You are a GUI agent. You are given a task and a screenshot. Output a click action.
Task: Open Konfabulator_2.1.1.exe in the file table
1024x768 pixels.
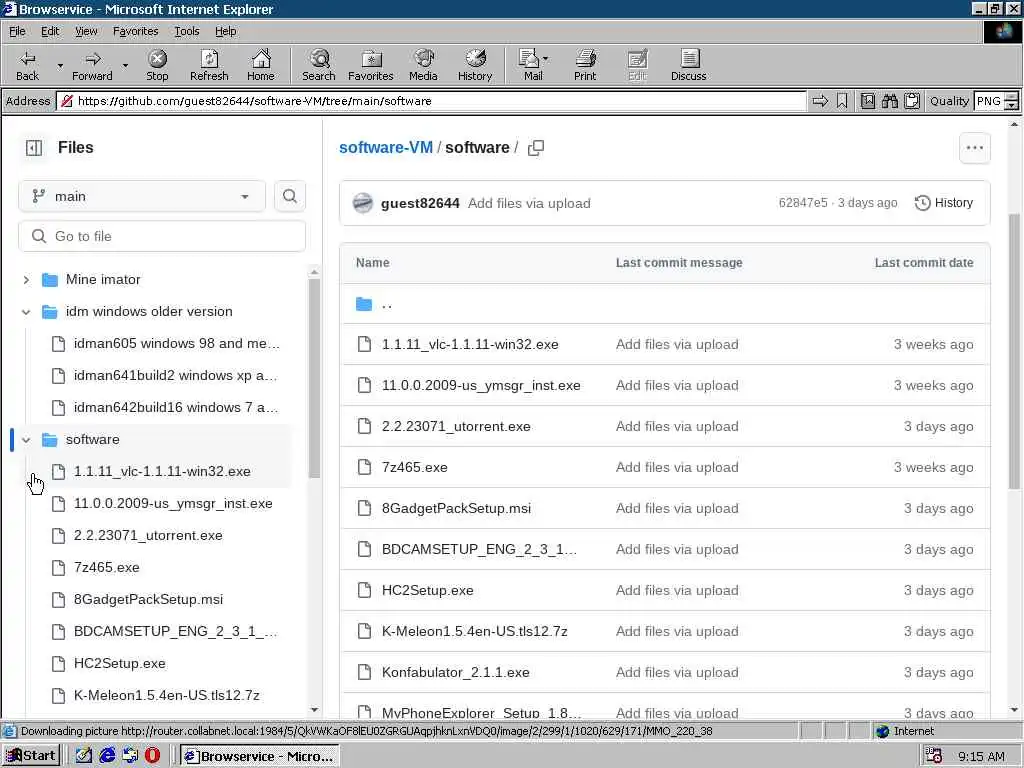[x=456, y=672]
